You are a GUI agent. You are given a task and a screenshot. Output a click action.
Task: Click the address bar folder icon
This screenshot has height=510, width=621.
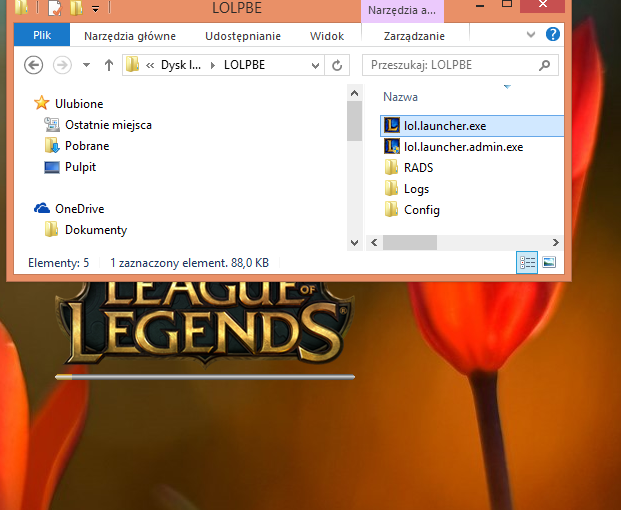(x=132, y=65)
